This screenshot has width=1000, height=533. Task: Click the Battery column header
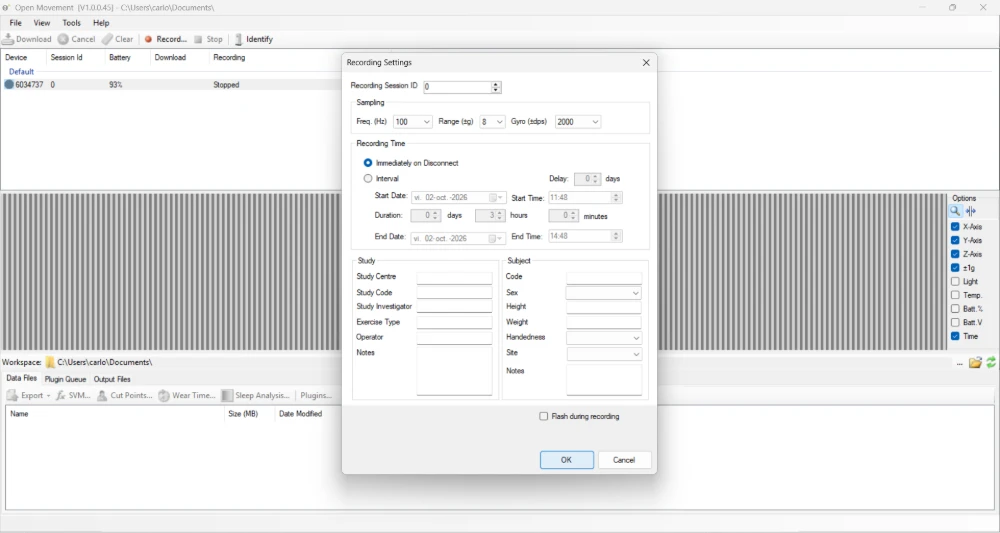(119, 57)
